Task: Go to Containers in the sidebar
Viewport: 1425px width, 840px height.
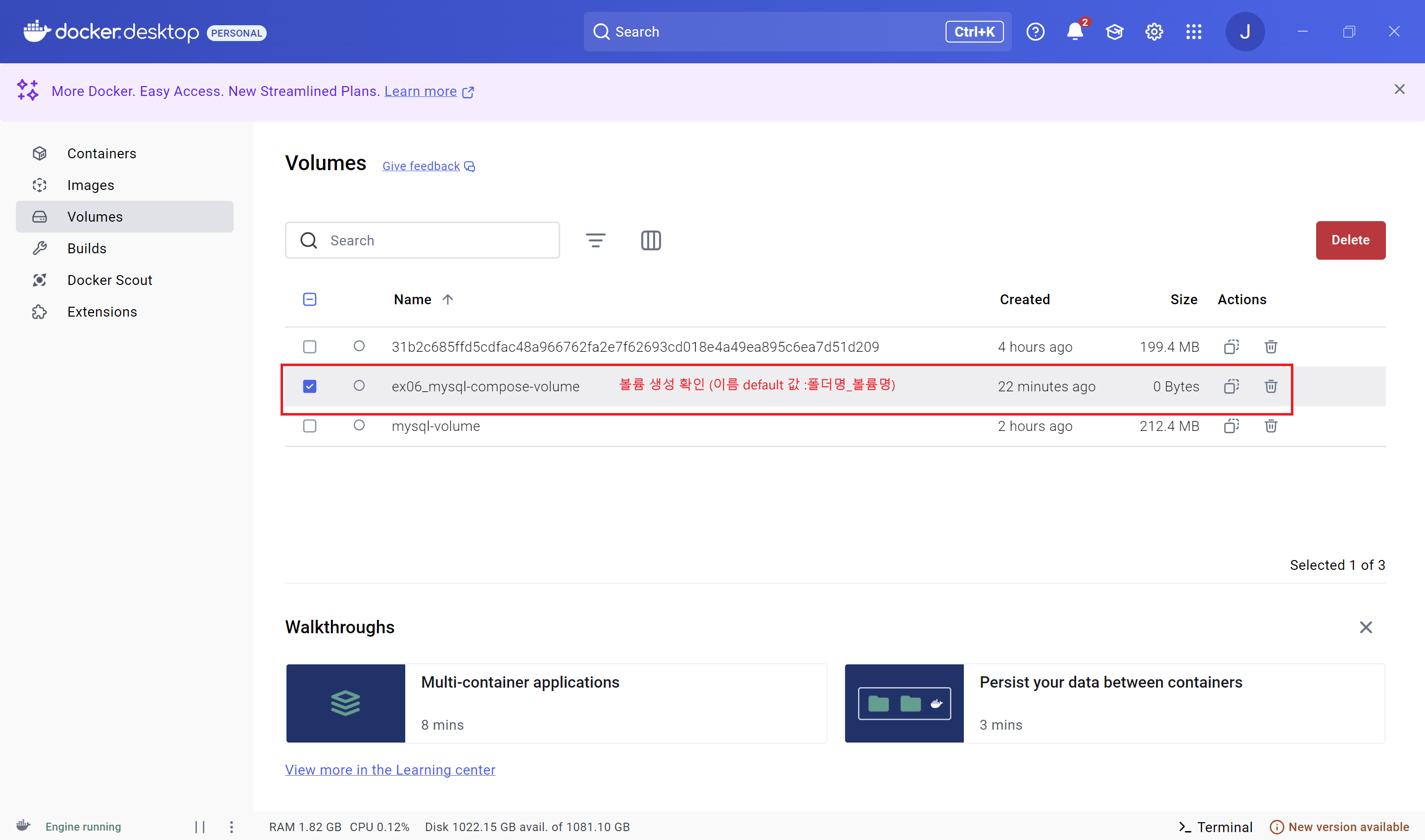Action: (x=102, y=153)
